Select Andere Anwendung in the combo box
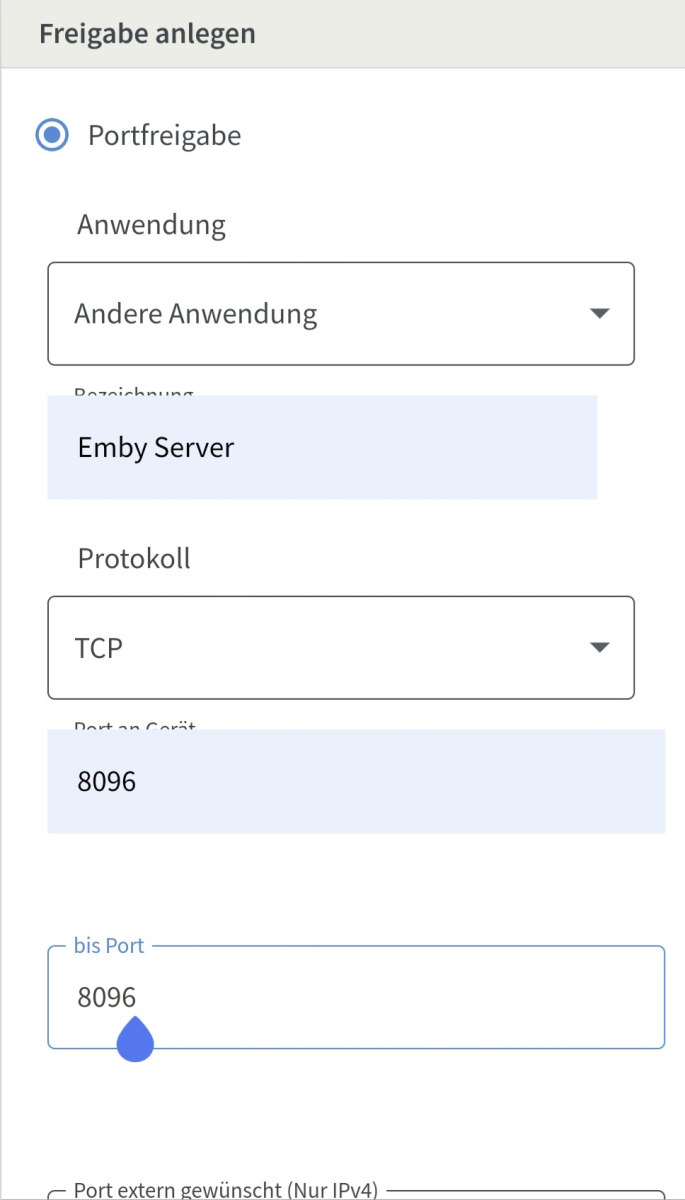Viewport: 685px width, 1200px height. (x=195, y=313)
